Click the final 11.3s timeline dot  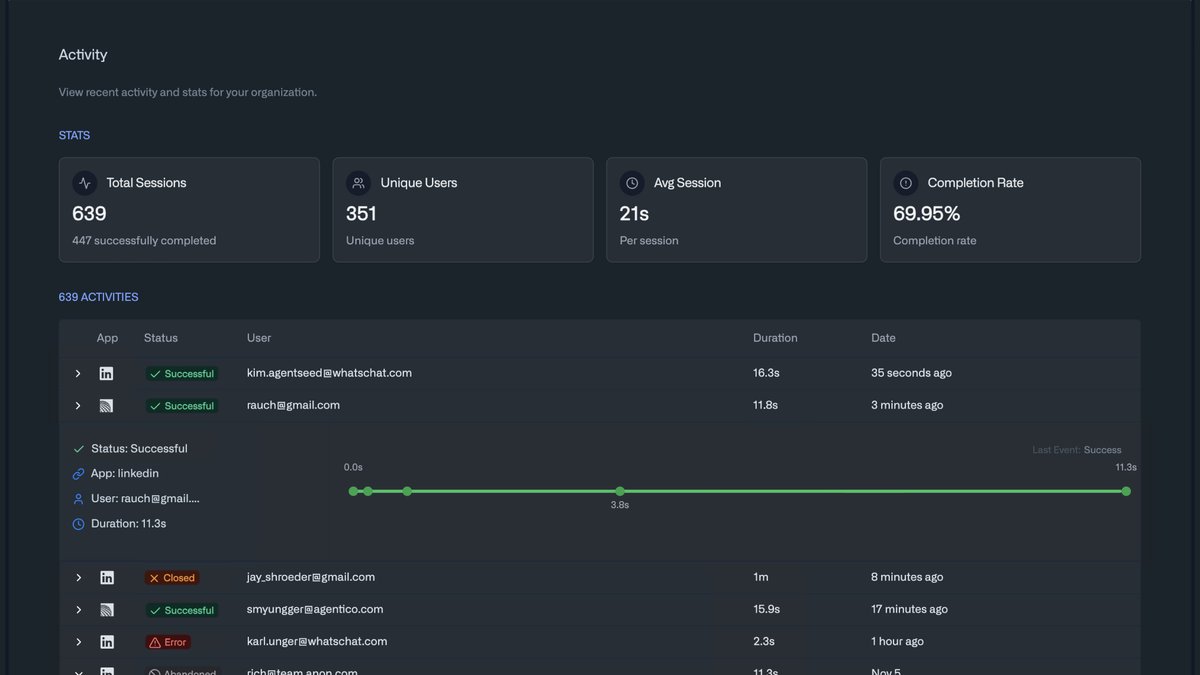1126,491
